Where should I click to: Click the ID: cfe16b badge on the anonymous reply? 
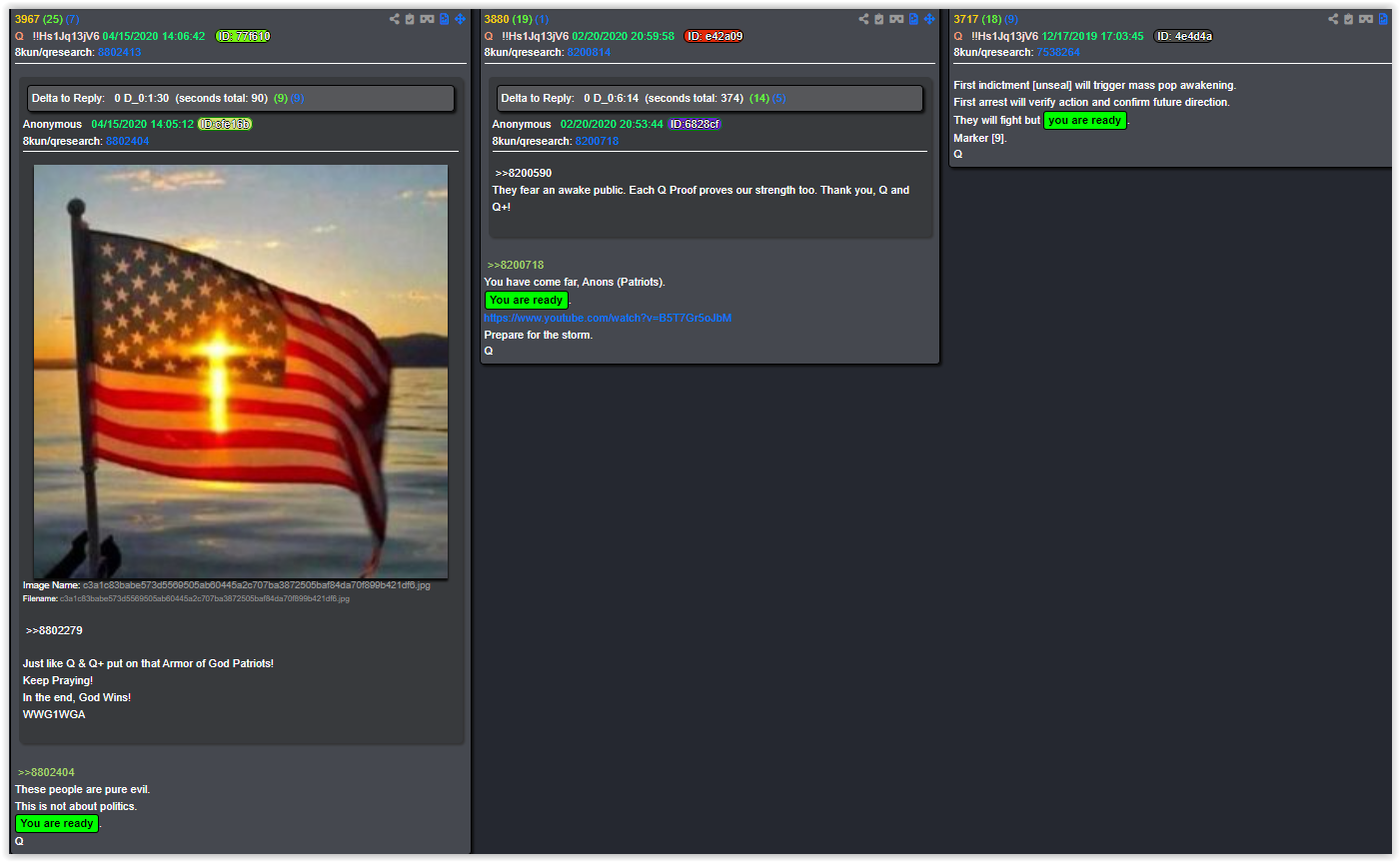coord(225,124)
